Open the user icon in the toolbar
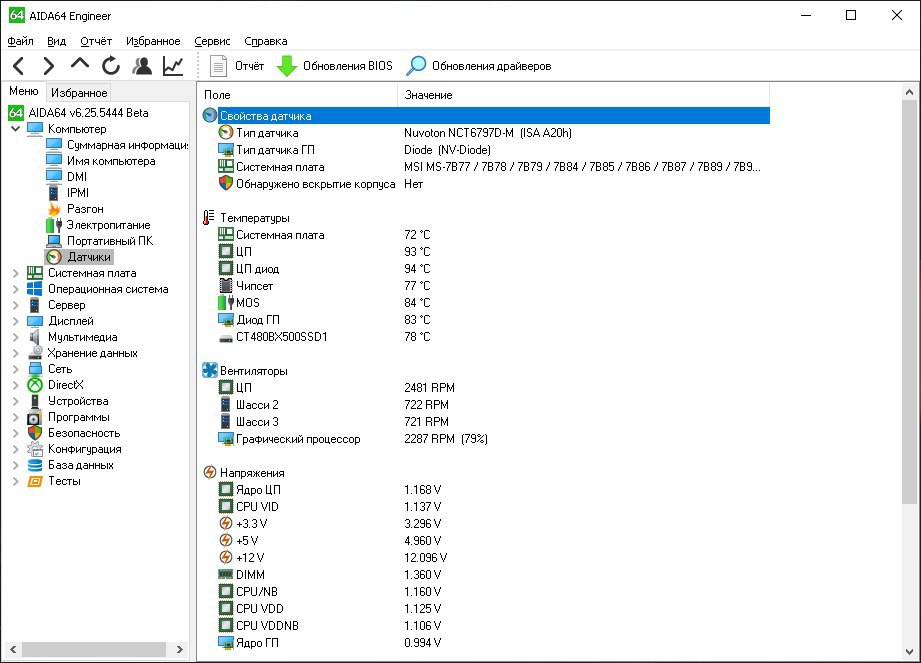The image size is (921, 663). point(142,66)
